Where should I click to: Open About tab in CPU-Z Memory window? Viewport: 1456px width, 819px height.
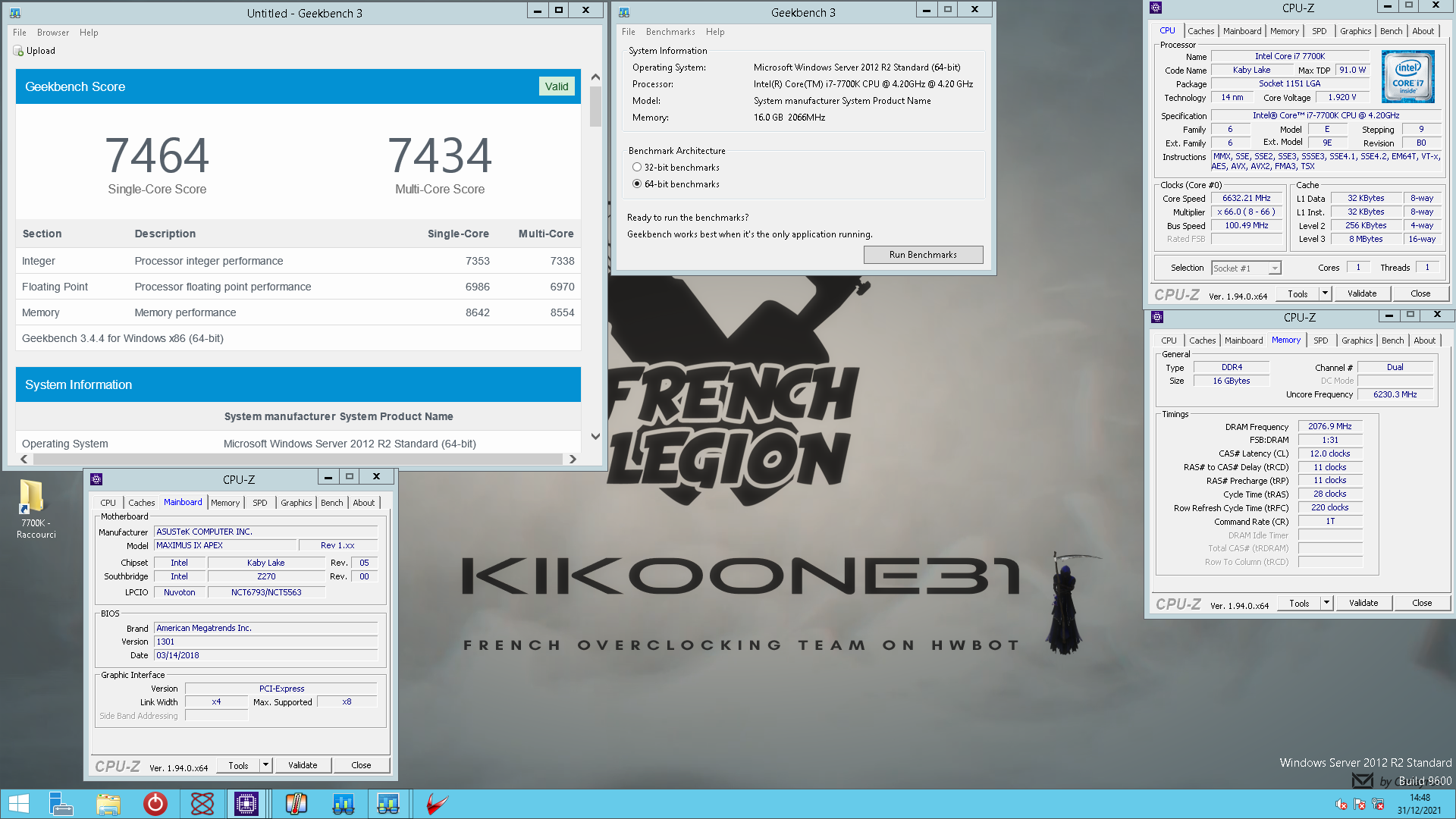(x=1424, y=340)
